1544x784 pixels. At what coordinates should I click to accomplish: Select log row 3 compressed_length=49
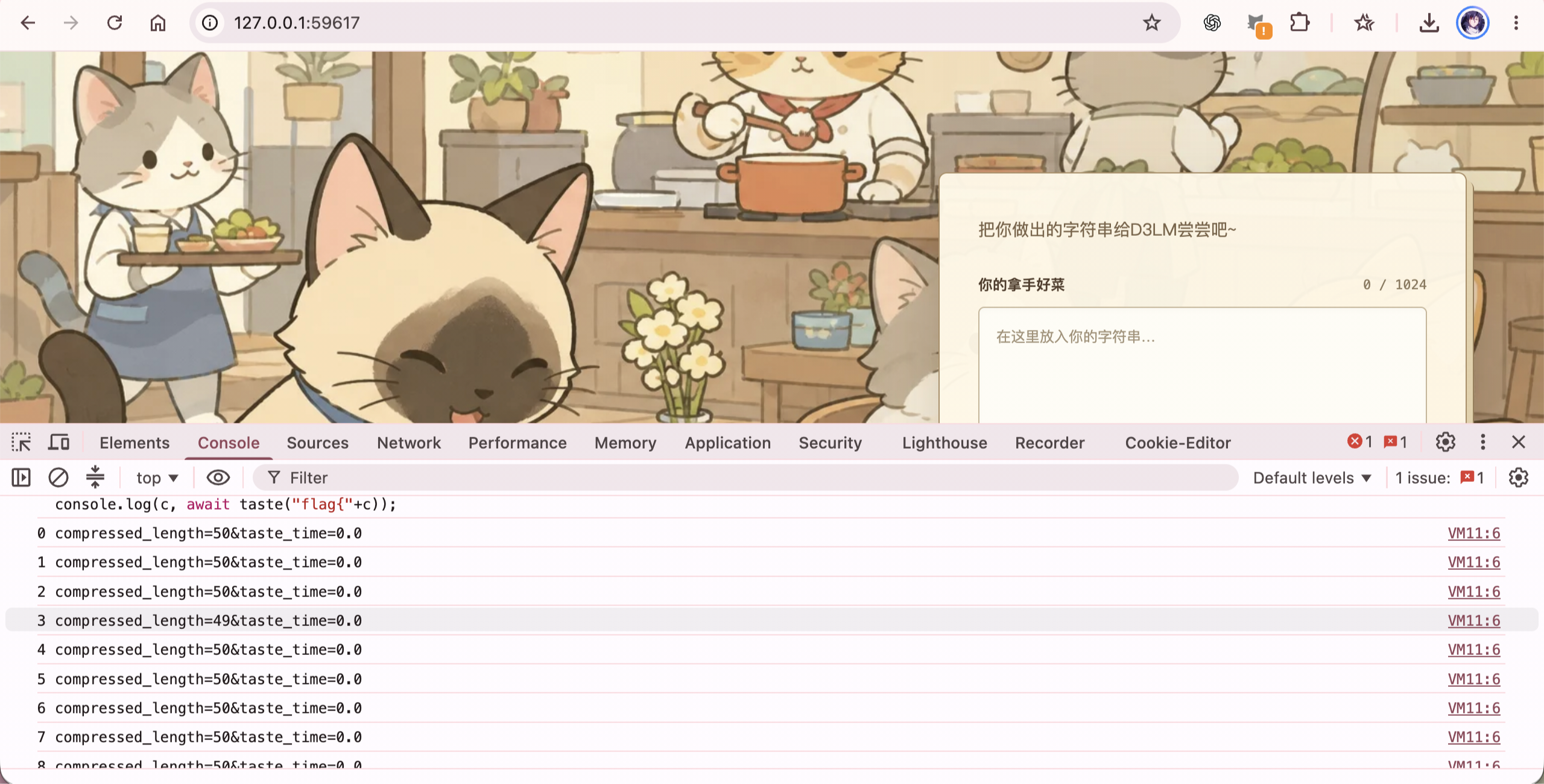(771, 621)
